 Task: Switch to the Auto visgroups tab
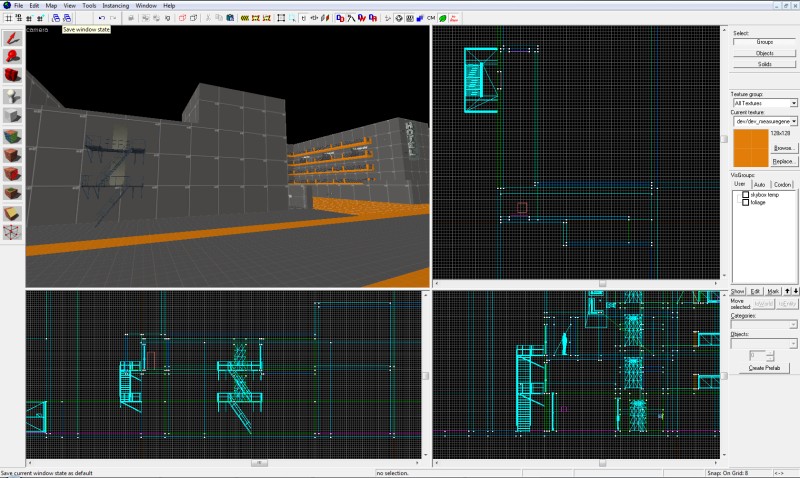(x=760, y=184)
